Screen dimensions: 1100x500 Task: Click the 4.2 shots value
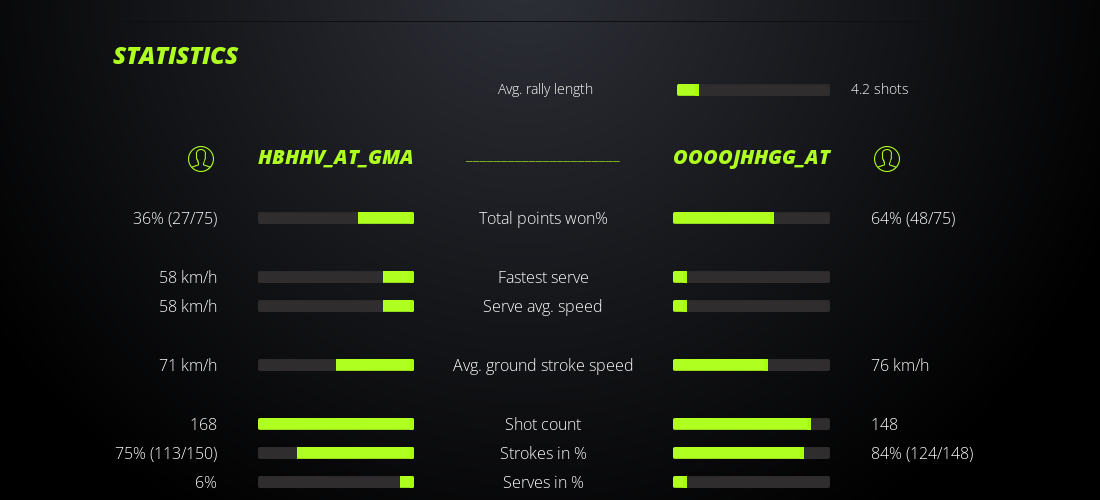(880, 89)
